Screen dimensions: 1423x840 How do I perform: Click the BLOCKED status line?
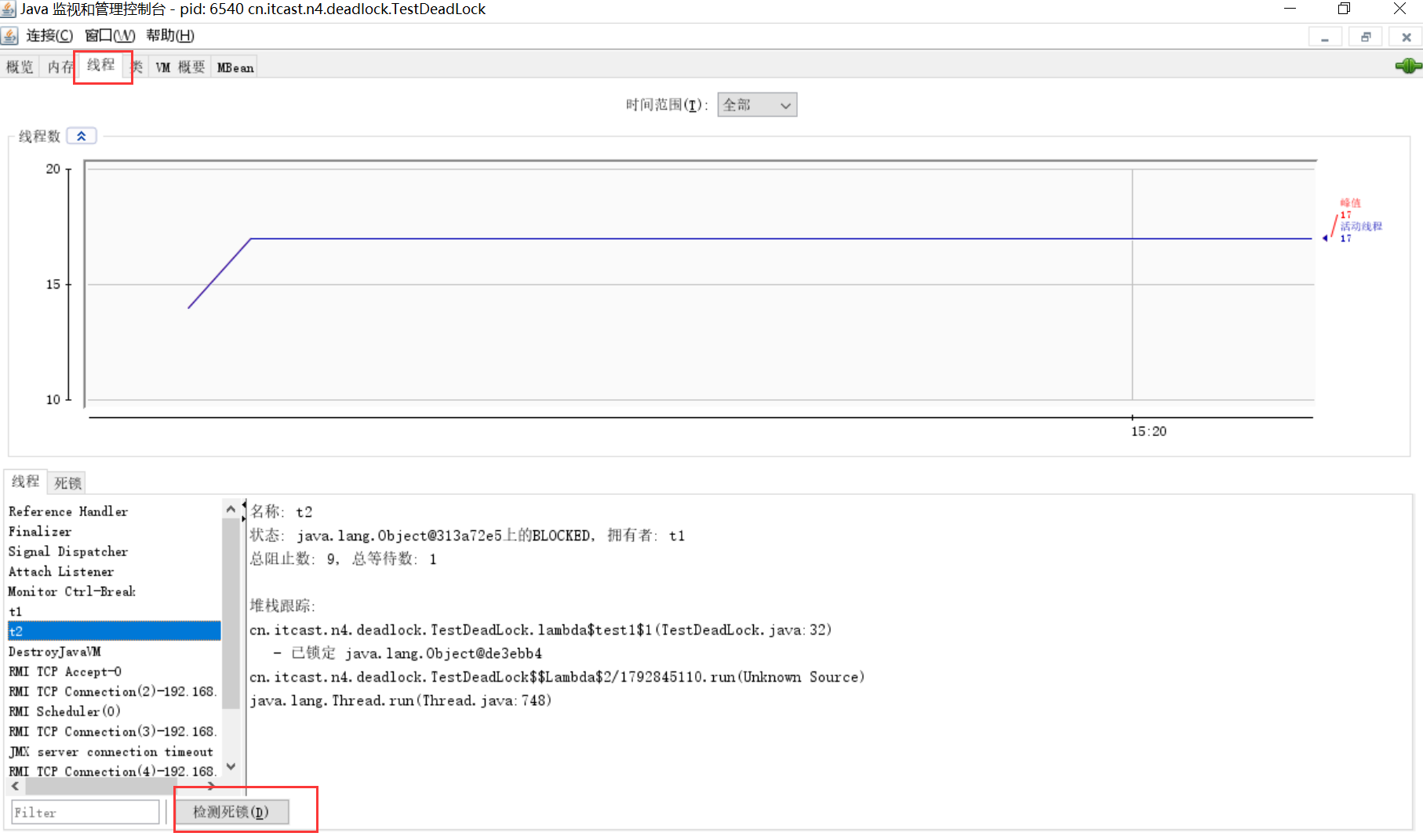[468, 536]
